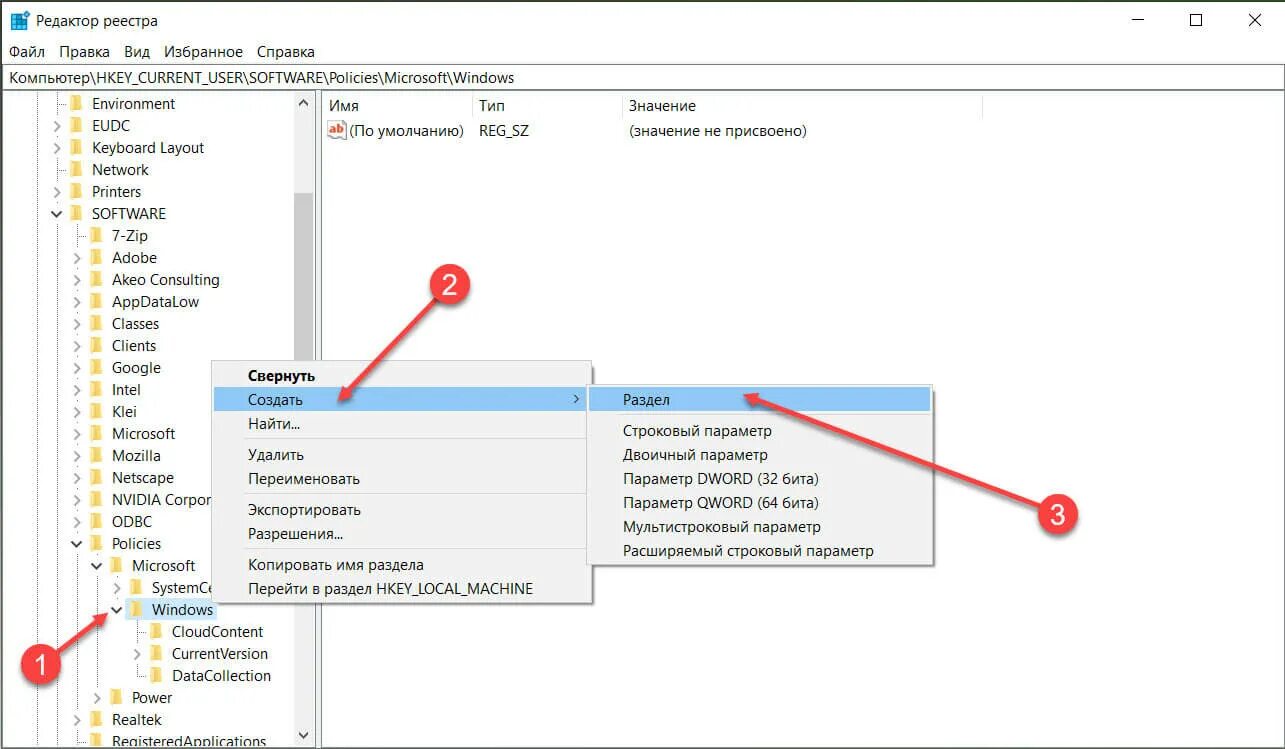Viewport: 1285px width, 749px height.
Task: Click the CloudContent folder icon
Action: click(x=156, y=632)
